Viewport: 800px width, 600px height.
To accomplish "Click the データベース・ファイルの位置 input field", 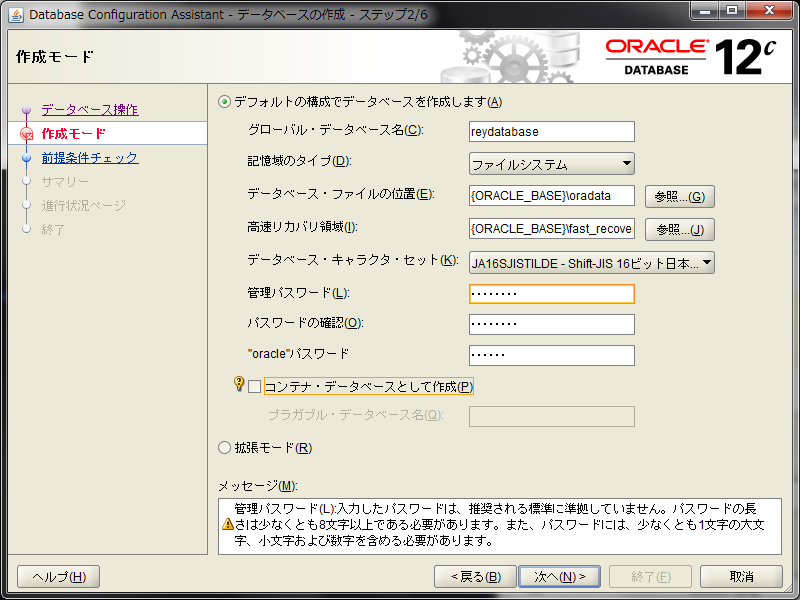I will coord(552,195).
